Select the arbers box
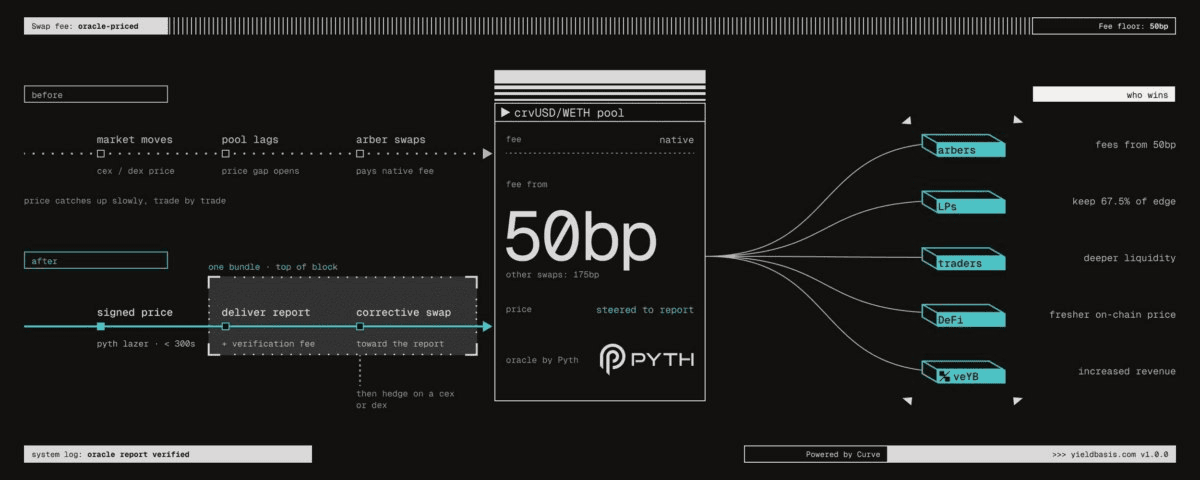1200x480 pixels. pos(963,148)
